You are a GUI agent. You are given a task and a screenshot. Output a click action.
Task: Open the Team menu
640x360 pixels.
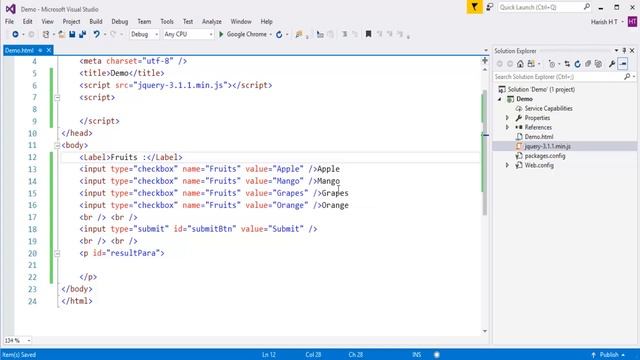(x=144, y=22)
